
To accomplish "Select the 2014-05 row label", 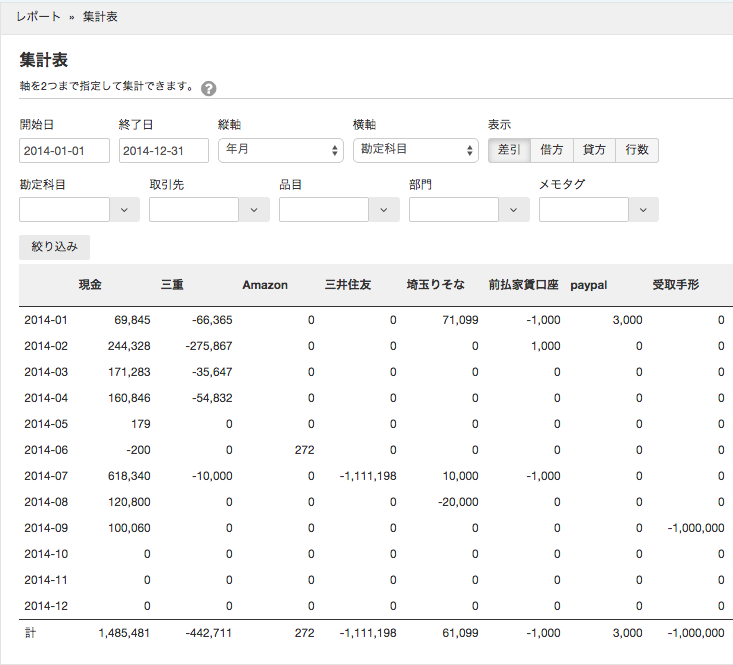I will (x=46, y=424).
